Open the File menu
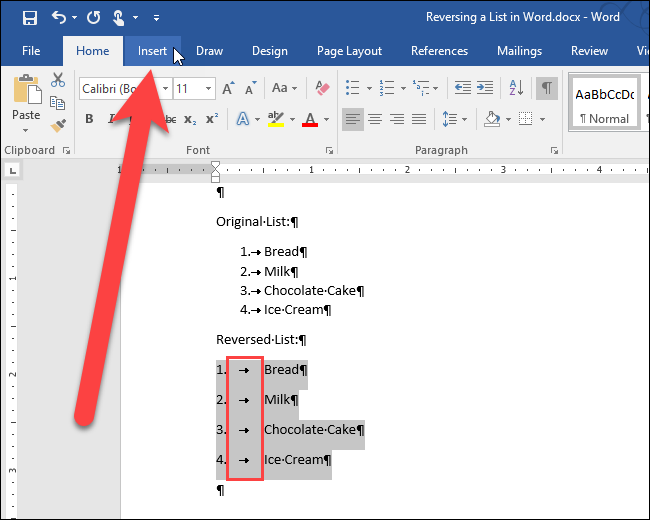Screen dimensions: 650x520 [31, 51]
